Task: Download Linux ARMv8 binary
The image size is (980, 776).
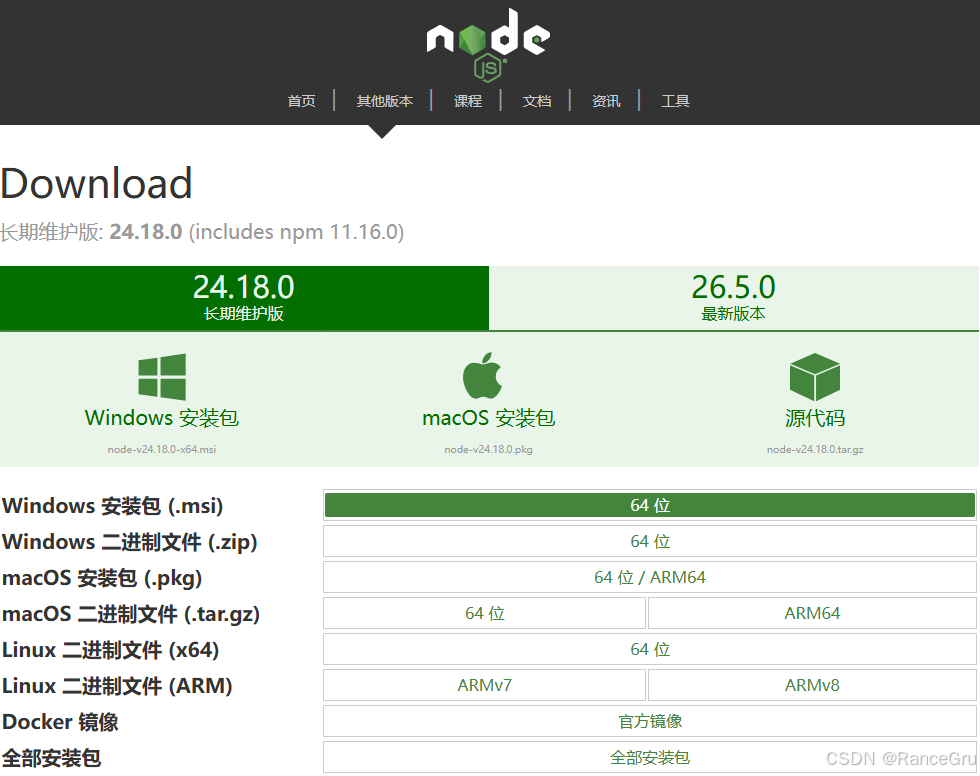Action: pos(812,685)
